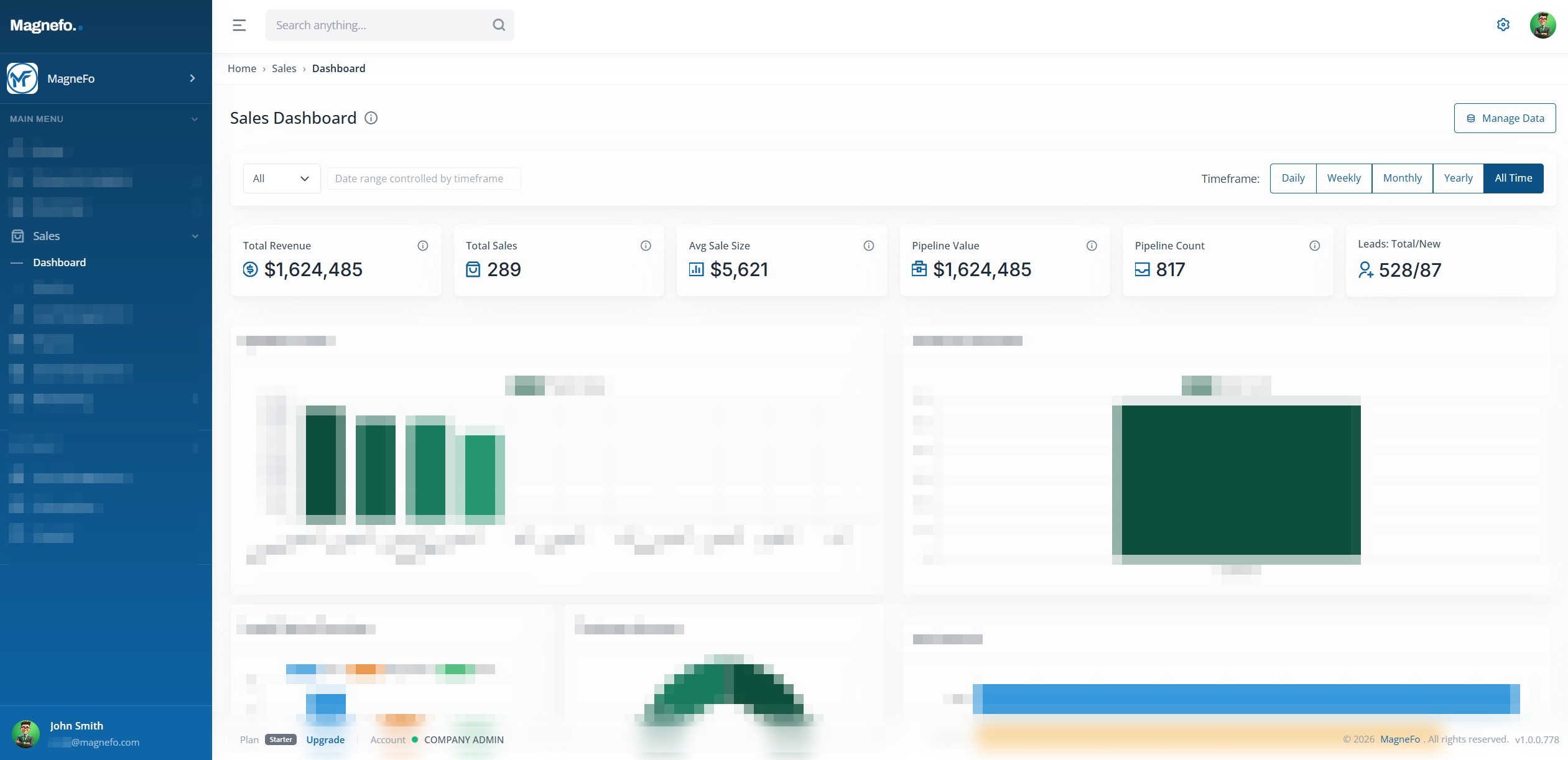Select the Weekly timeframe option
The height and width of the screenshot is (760, 1568).
coord(1343,178)
